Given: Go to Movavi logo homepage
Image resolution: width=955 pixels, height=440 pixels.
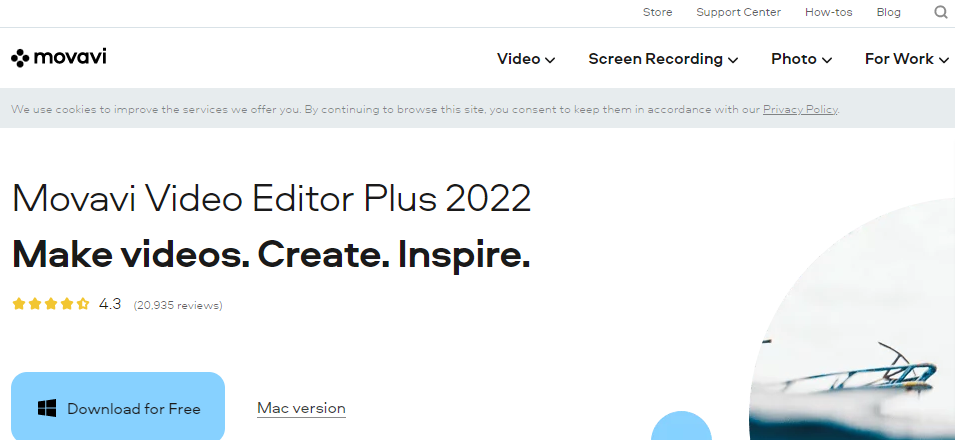Looking at the screenshot, I should point(58,58).
